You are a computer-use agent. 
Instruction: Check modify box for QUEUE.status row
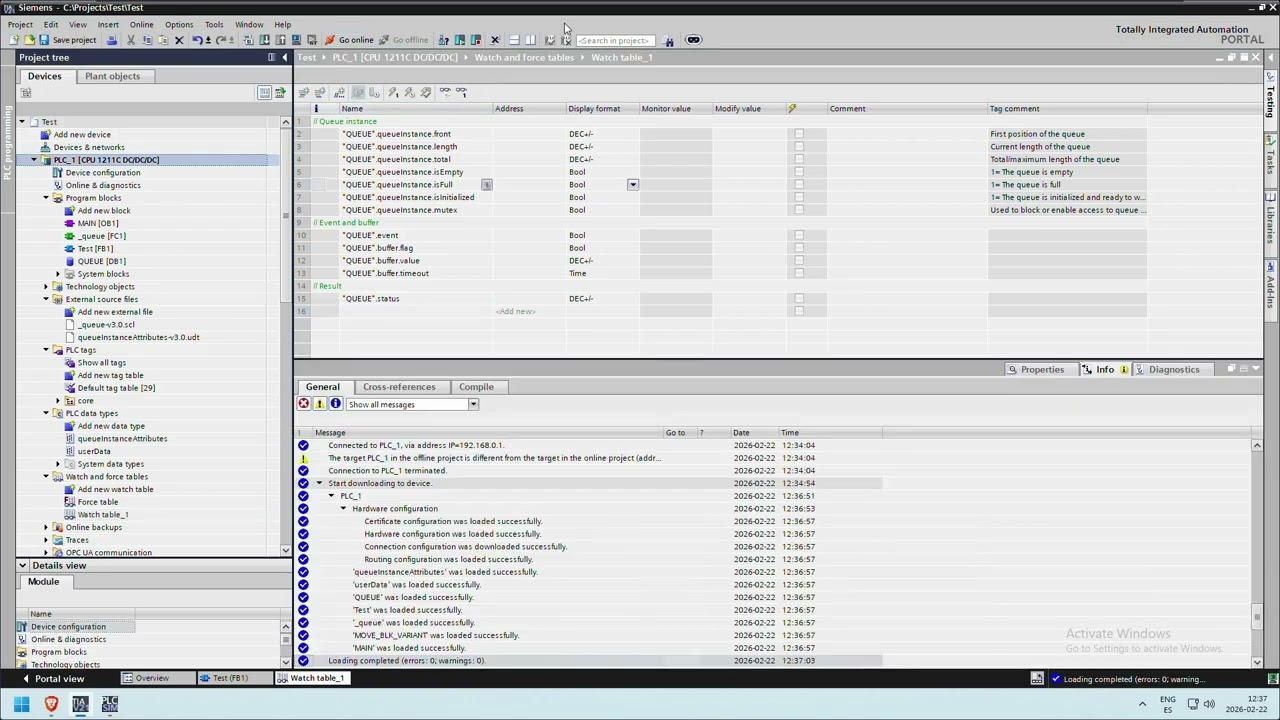point(798,298)
